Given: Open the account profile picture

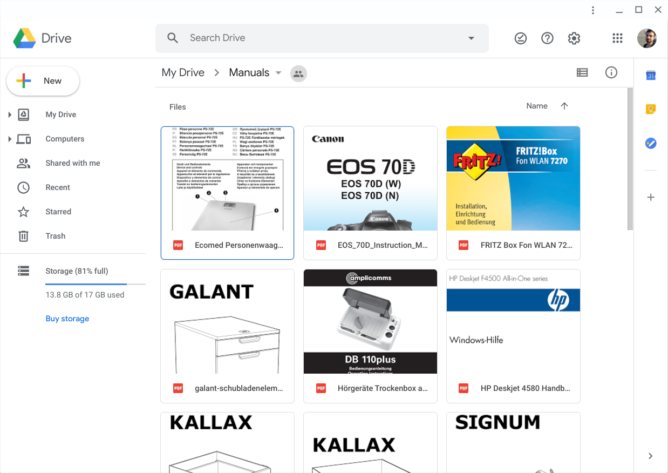Looking at the screenshot, I should [x=647, y=38].
